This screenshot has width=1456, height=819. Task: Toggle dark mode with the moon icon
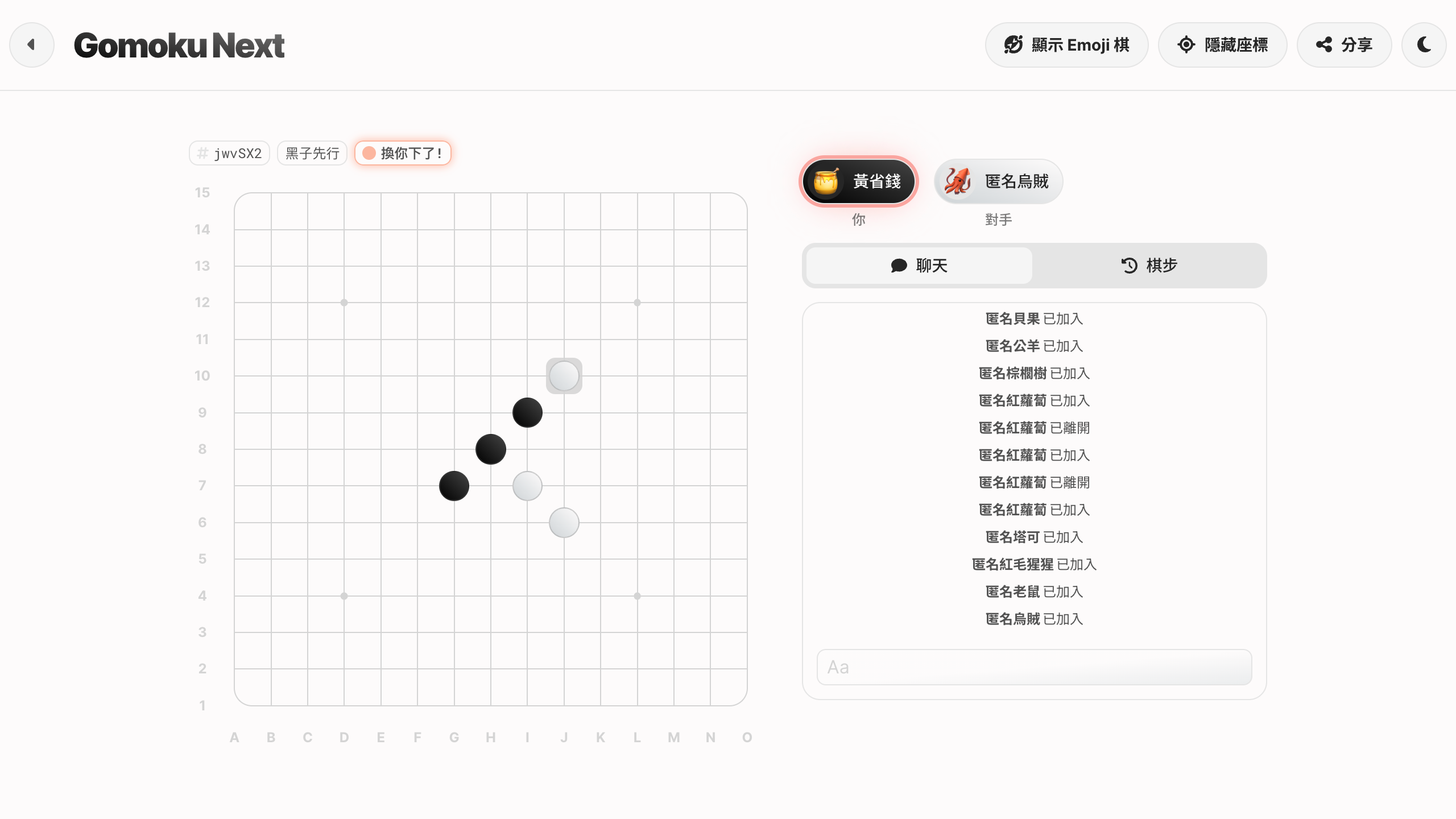point(1424,45)
